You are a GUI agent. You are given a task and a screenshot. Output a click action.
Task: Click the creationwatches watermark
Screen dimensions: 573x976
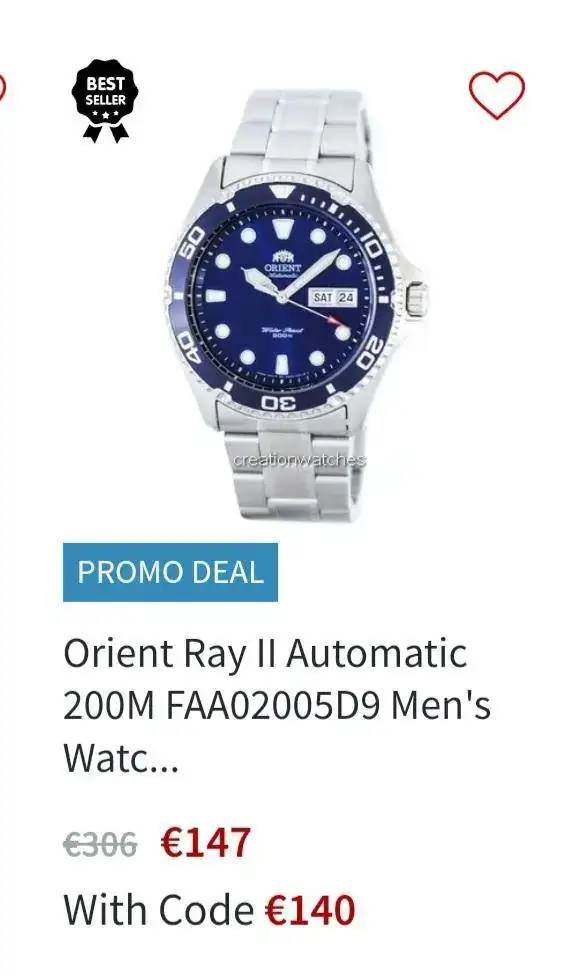tap(300, 461)
